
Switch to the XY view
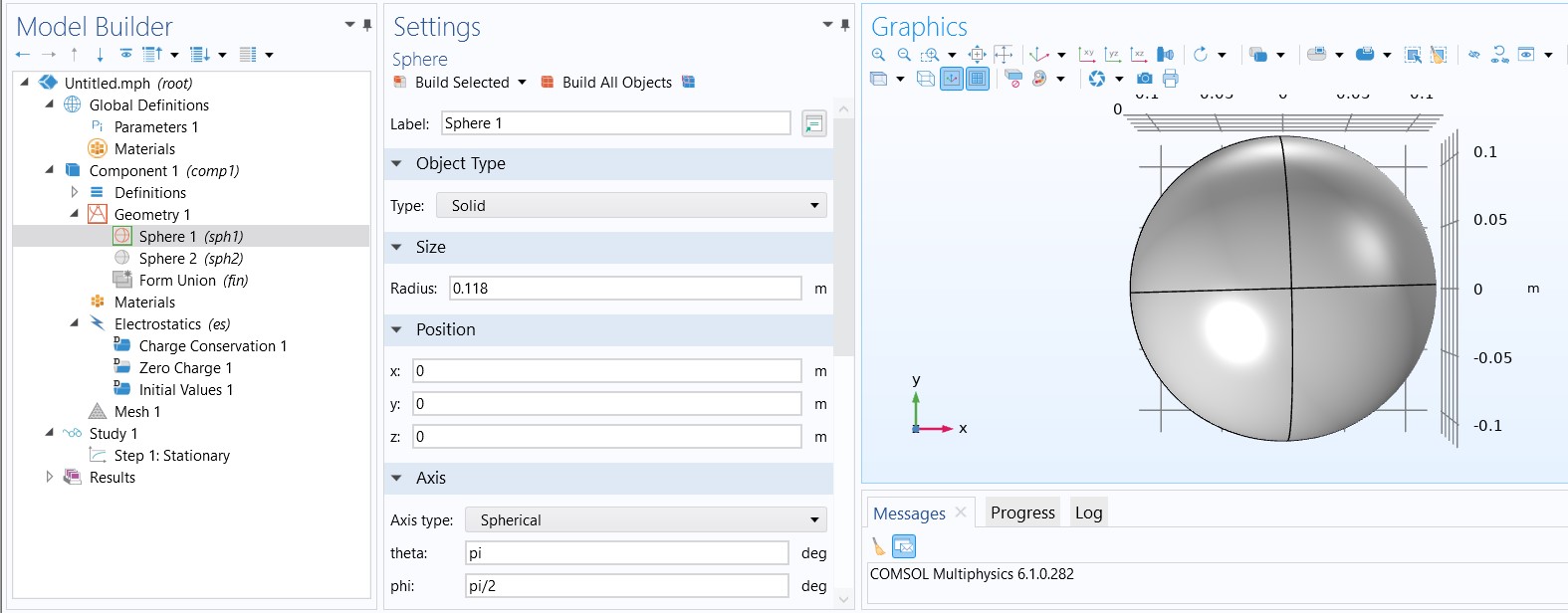[1087, 55]
